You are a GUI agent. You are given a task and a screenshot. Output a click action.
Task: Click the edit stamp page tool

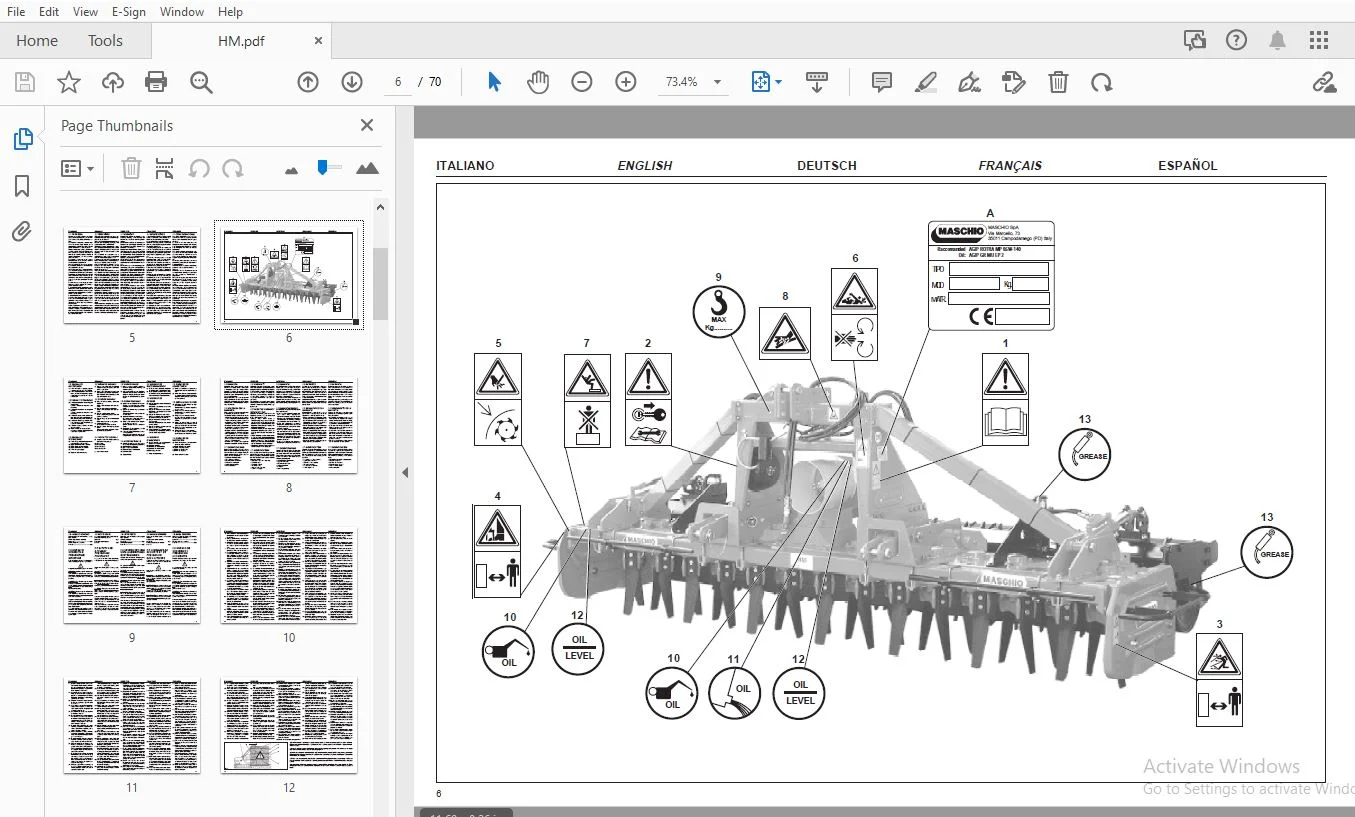point(1013,82)
